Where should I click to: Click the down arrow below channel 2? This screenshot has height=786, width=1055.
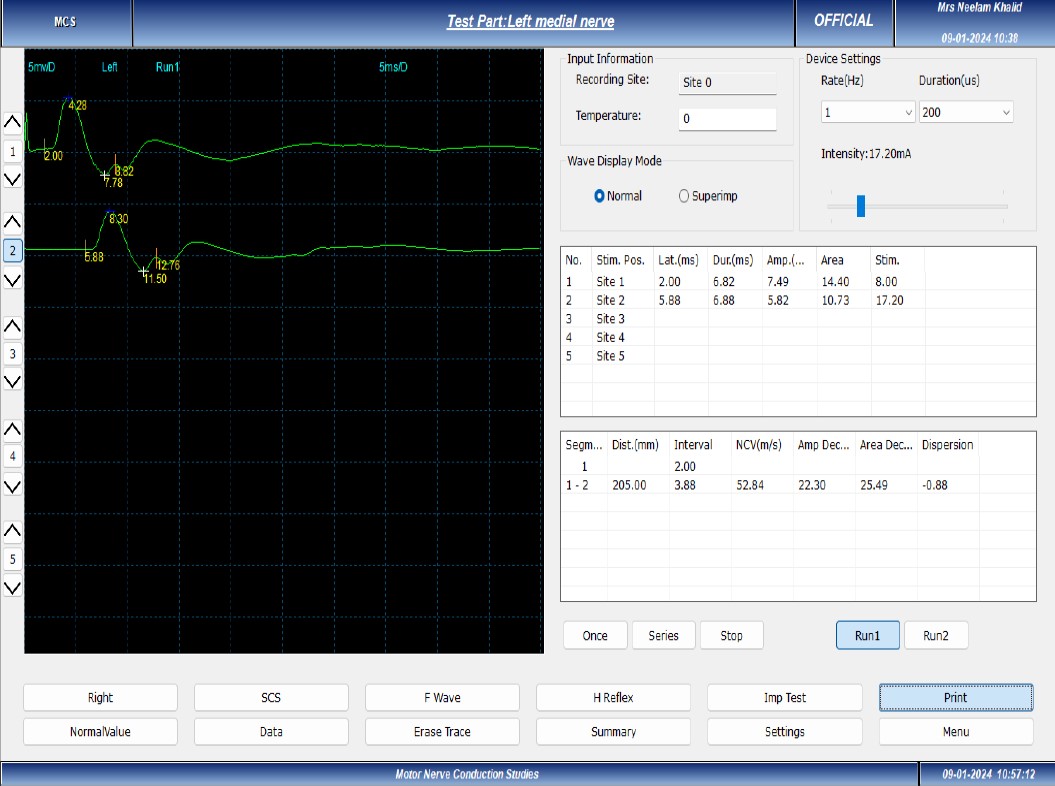click(12, 280)
